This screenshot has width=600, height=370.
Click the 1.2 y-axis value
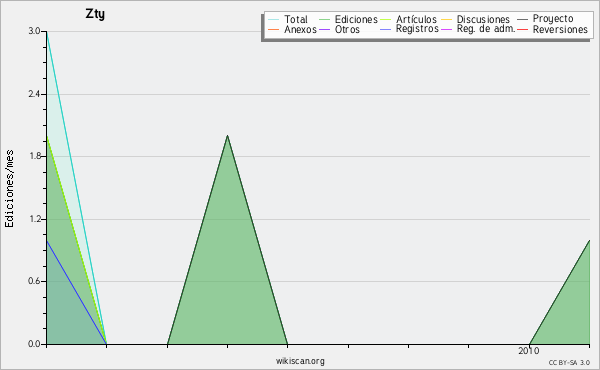click(34, 219)
